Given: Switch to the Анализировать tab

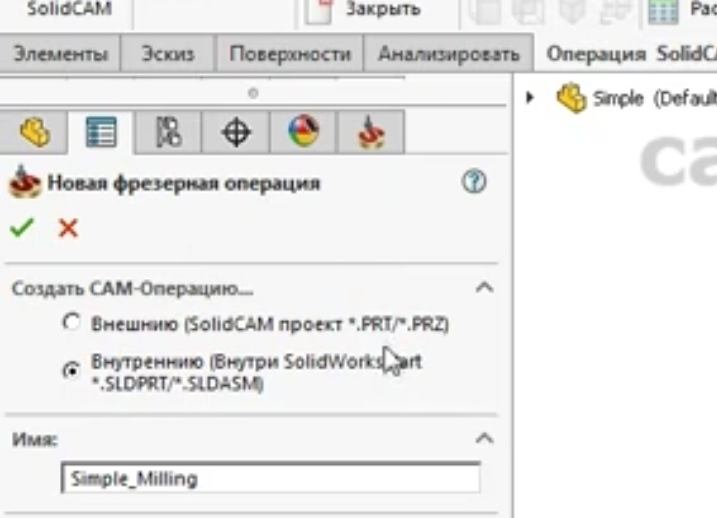Looking at the screenshot, I should tap(449, 54).
